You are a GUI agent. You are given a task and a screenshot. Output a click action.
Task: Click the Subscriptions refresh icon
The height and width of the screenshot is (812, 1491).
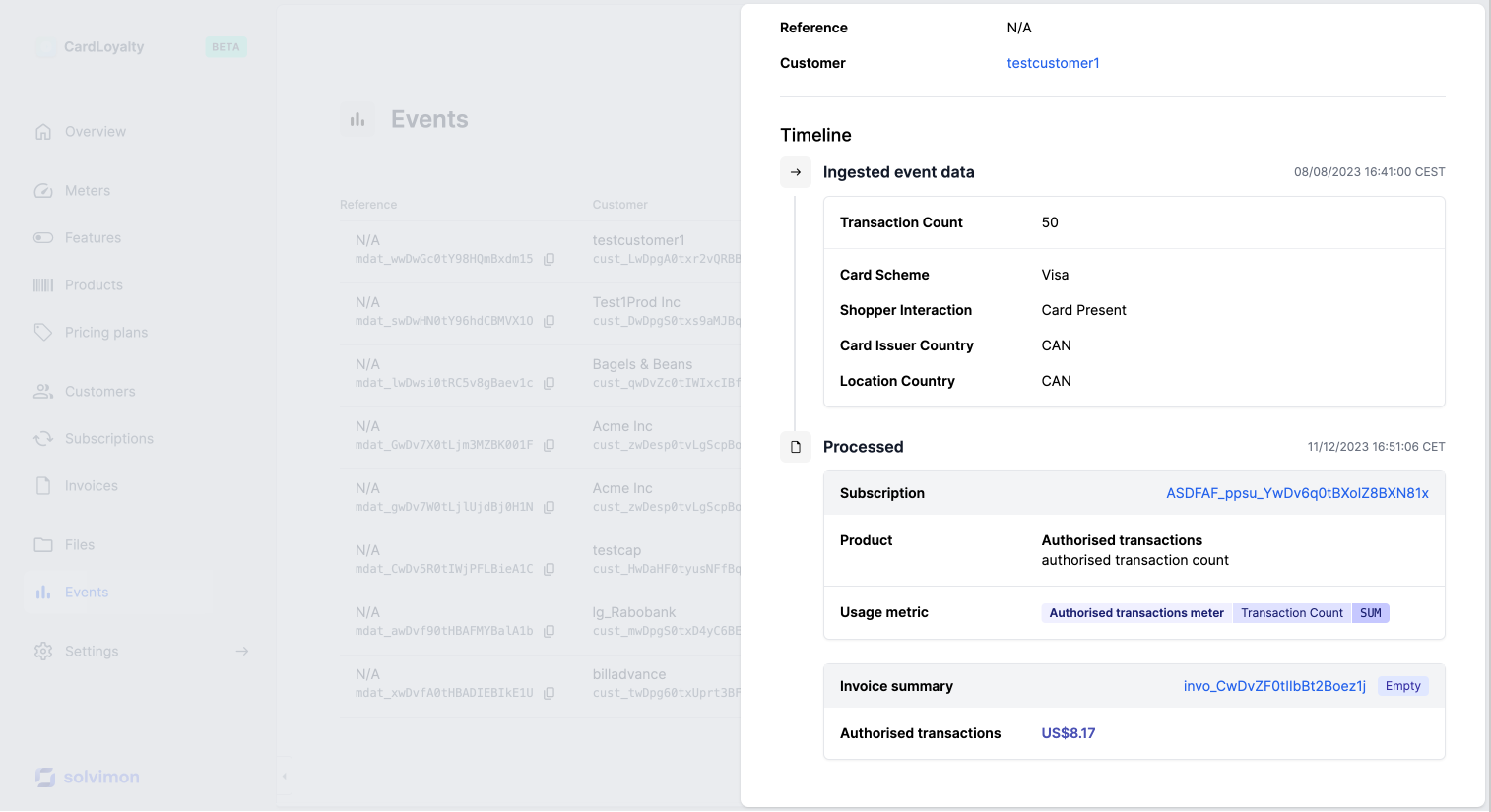point(43,439)
